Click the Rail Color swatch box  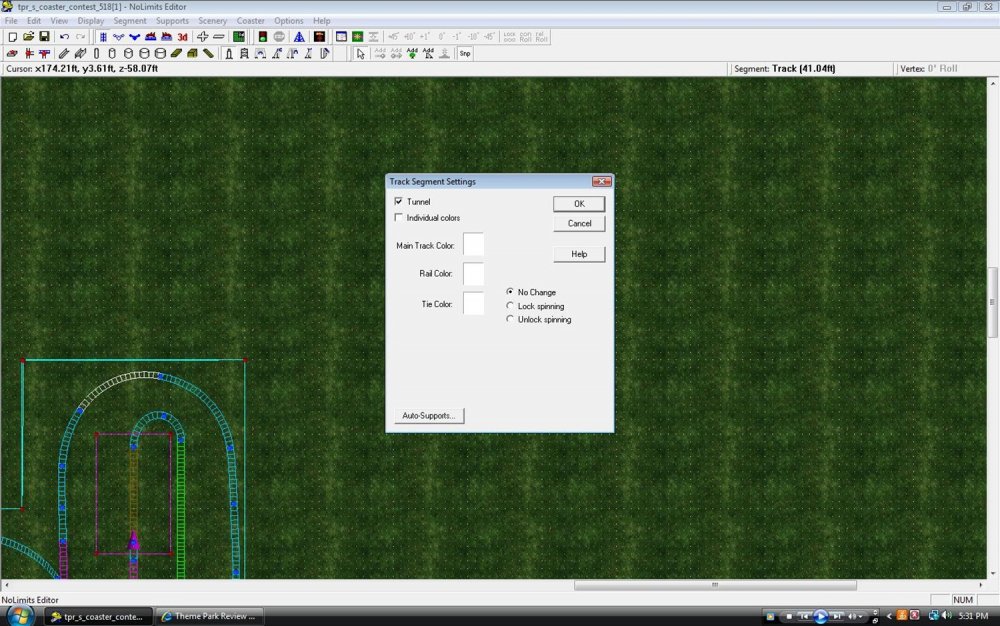pos(473,274)
